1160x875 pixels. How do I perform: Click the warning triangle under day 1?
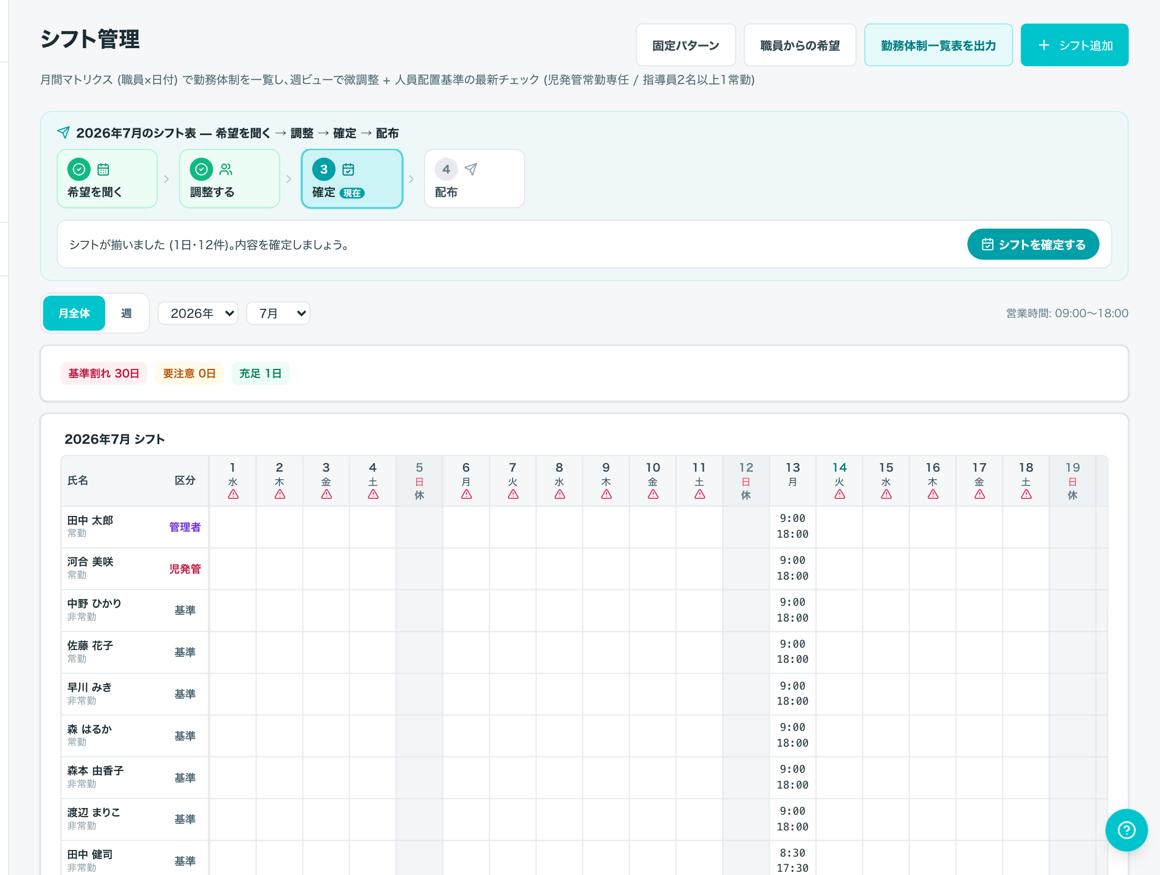pyautogui.click(x=233, y=495)
